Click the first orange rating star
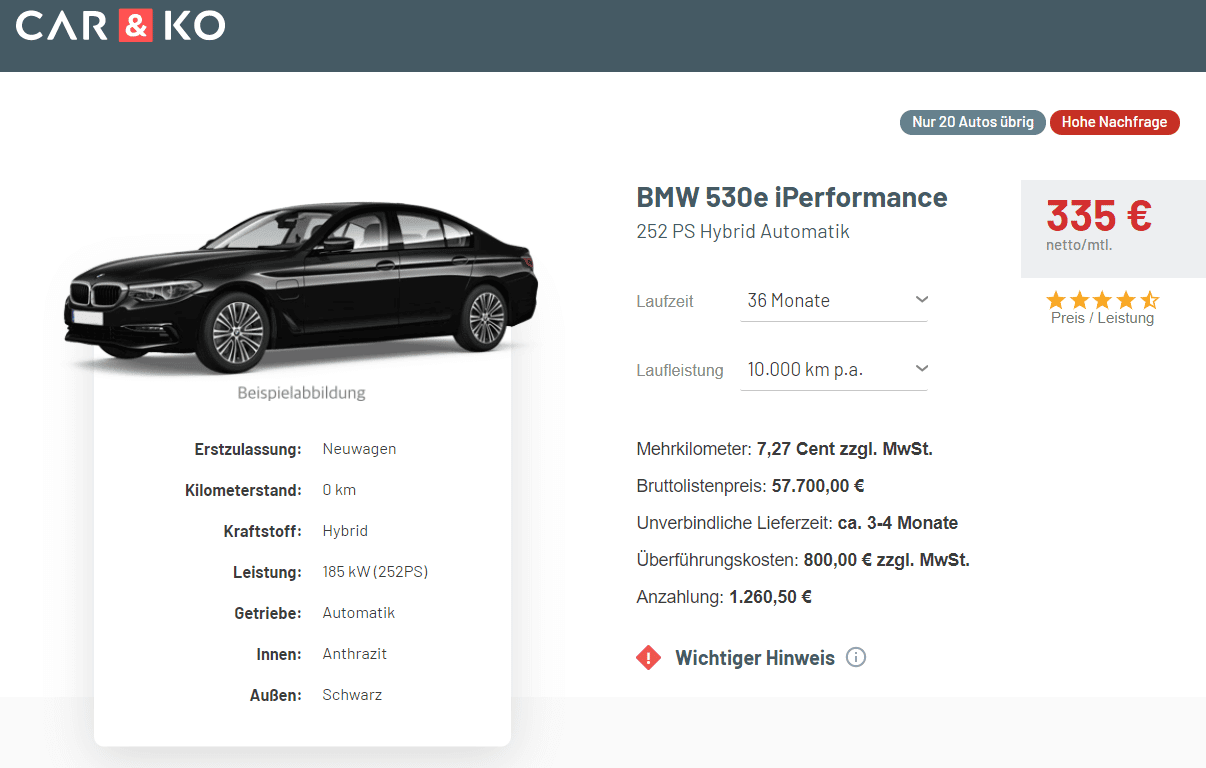This screenshot has width=1206, height=768. (x=1056, y=299)
